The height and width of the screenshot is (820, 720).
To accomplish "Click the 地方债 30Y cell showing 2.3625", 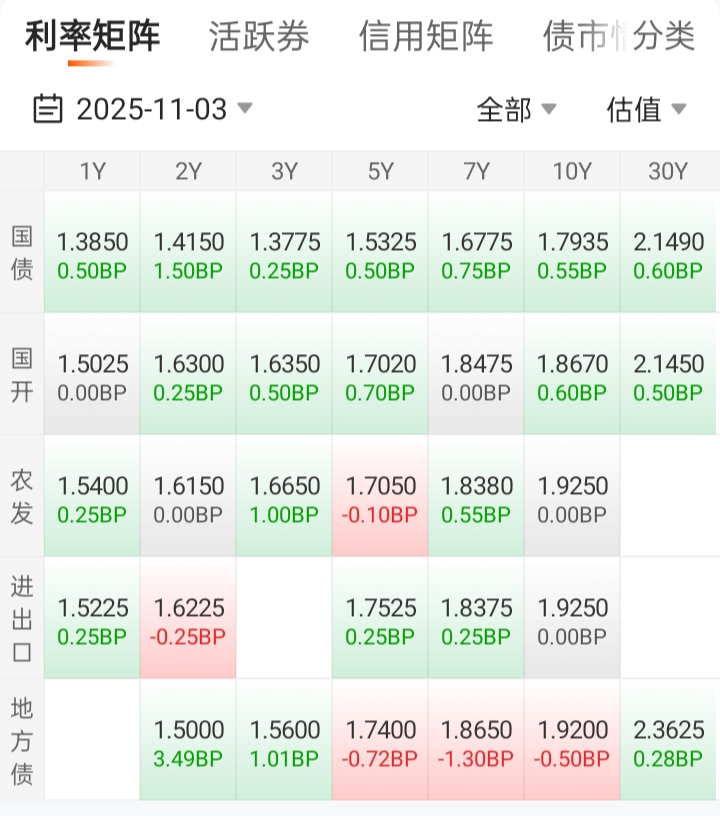I will point(668,741).
